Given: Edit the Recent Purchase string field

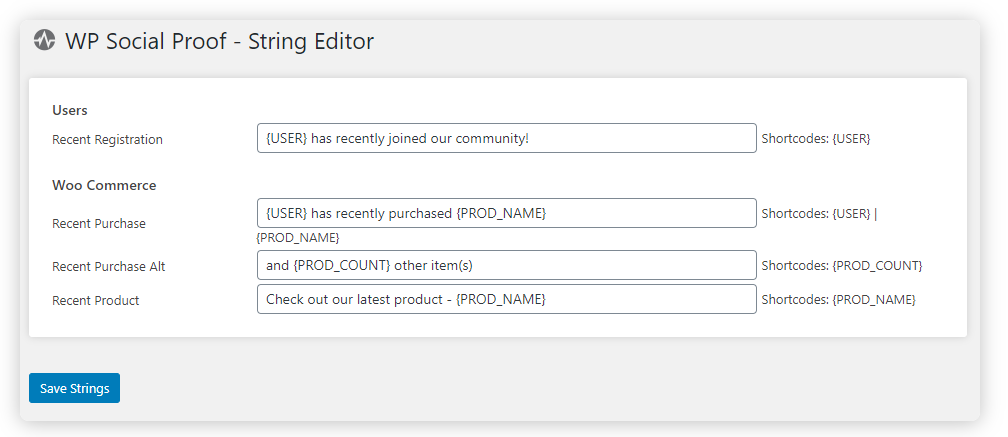Looking at the screenshot, I should click(x=507, y=213).
